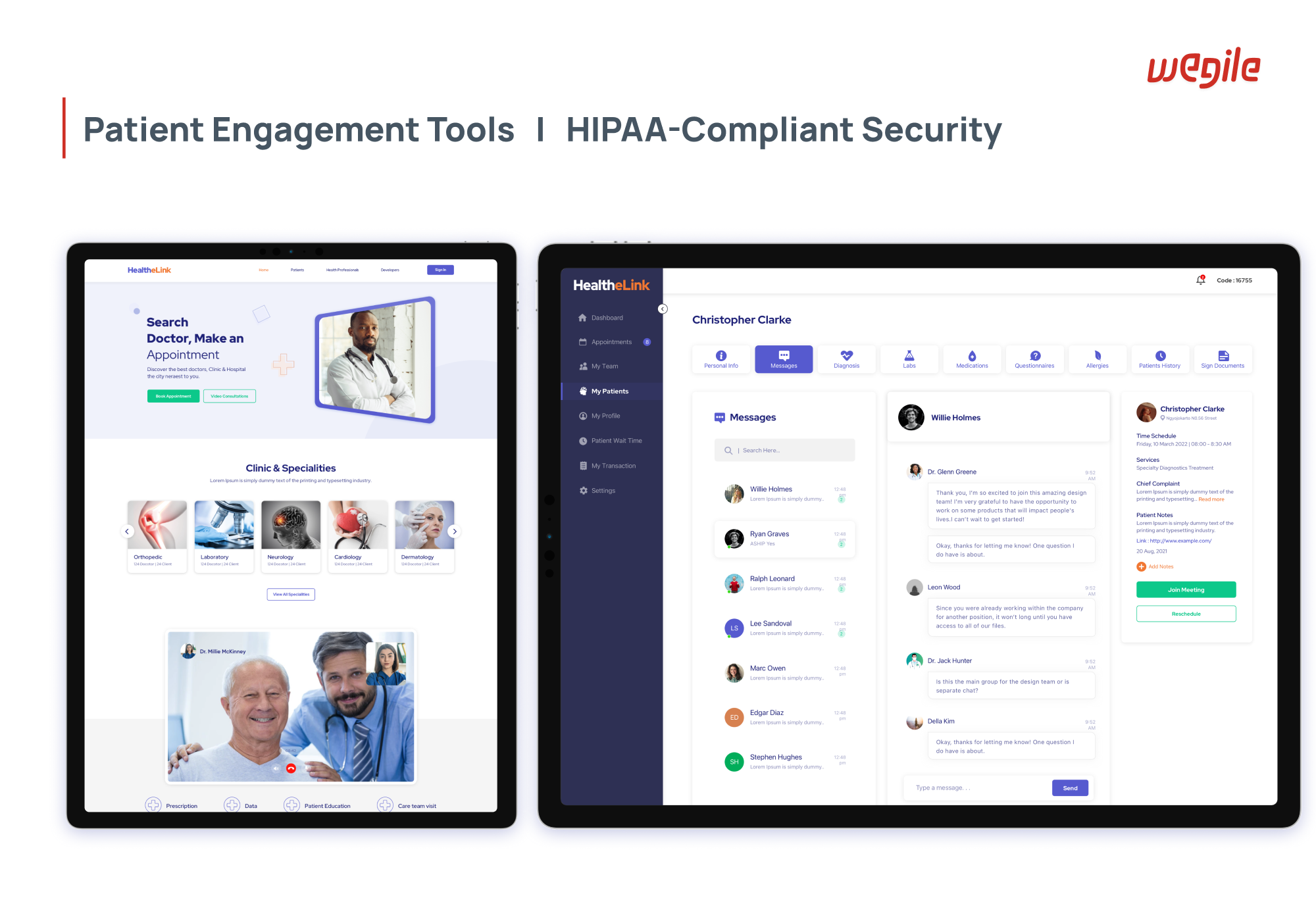Click Dr. Jack Hunter's avatar in chat
Image resolution: width=1316 pixels, height=921 pixels.
click(915, 660)
